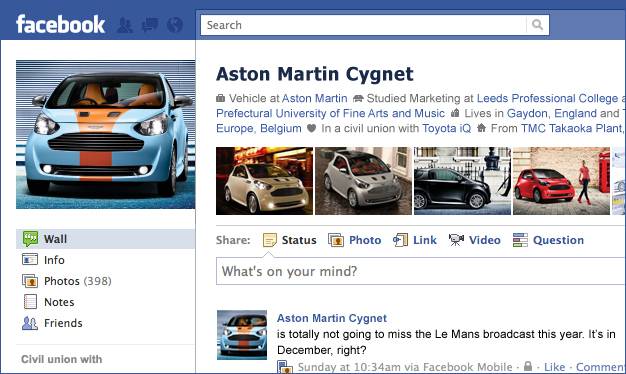Click the Photos sidebar icon
626x374 pixels.
[x=30, y=281]
